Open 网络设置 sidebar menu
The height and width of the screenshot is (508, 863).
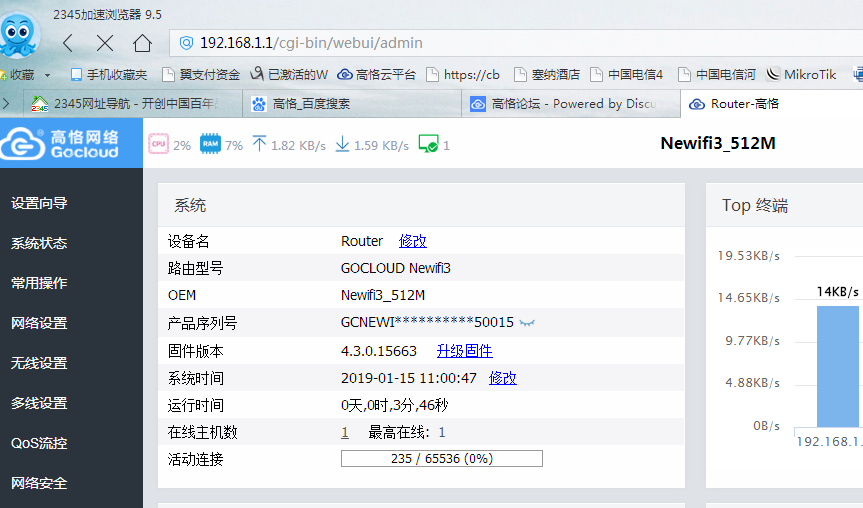tap(39, 323)
